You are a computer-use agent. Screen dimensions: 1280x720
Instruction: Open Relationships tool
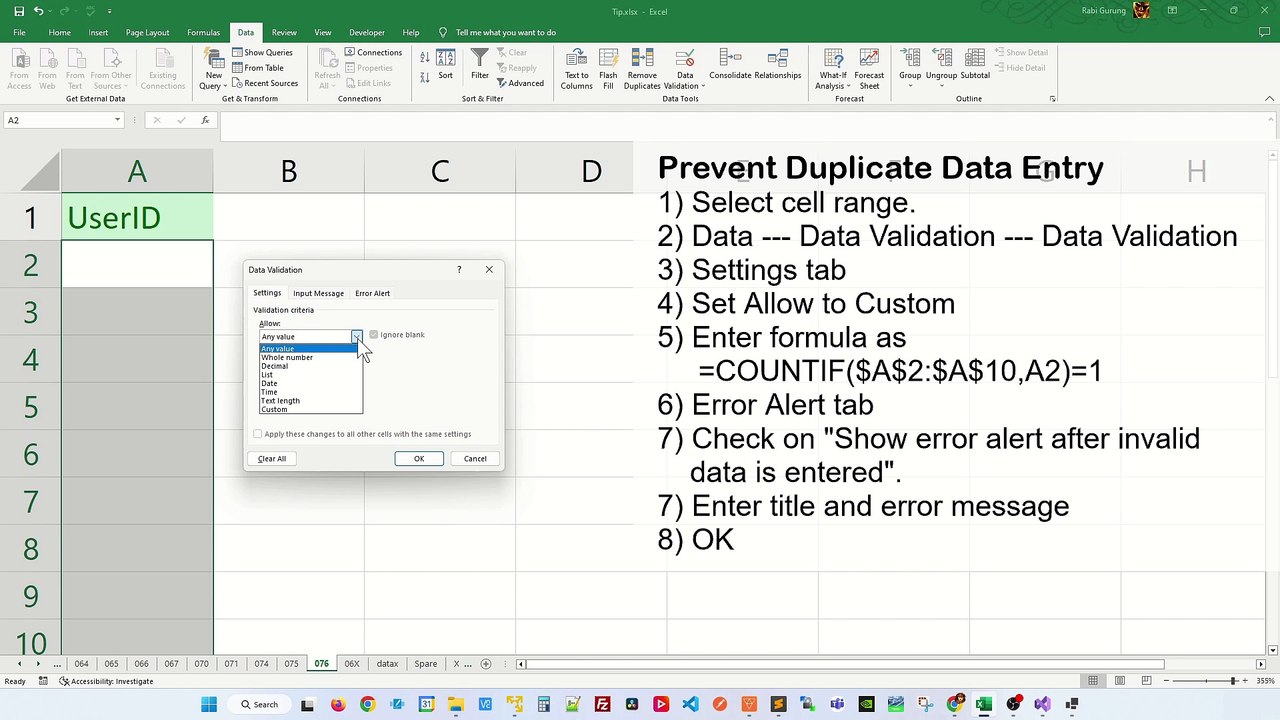pyautogui.click(x=778, y=65)
